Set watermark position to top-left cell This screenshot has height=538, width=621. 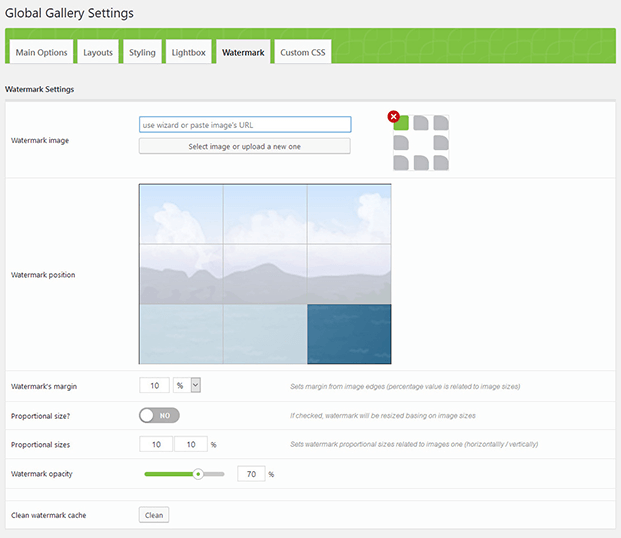coord(181,214)
